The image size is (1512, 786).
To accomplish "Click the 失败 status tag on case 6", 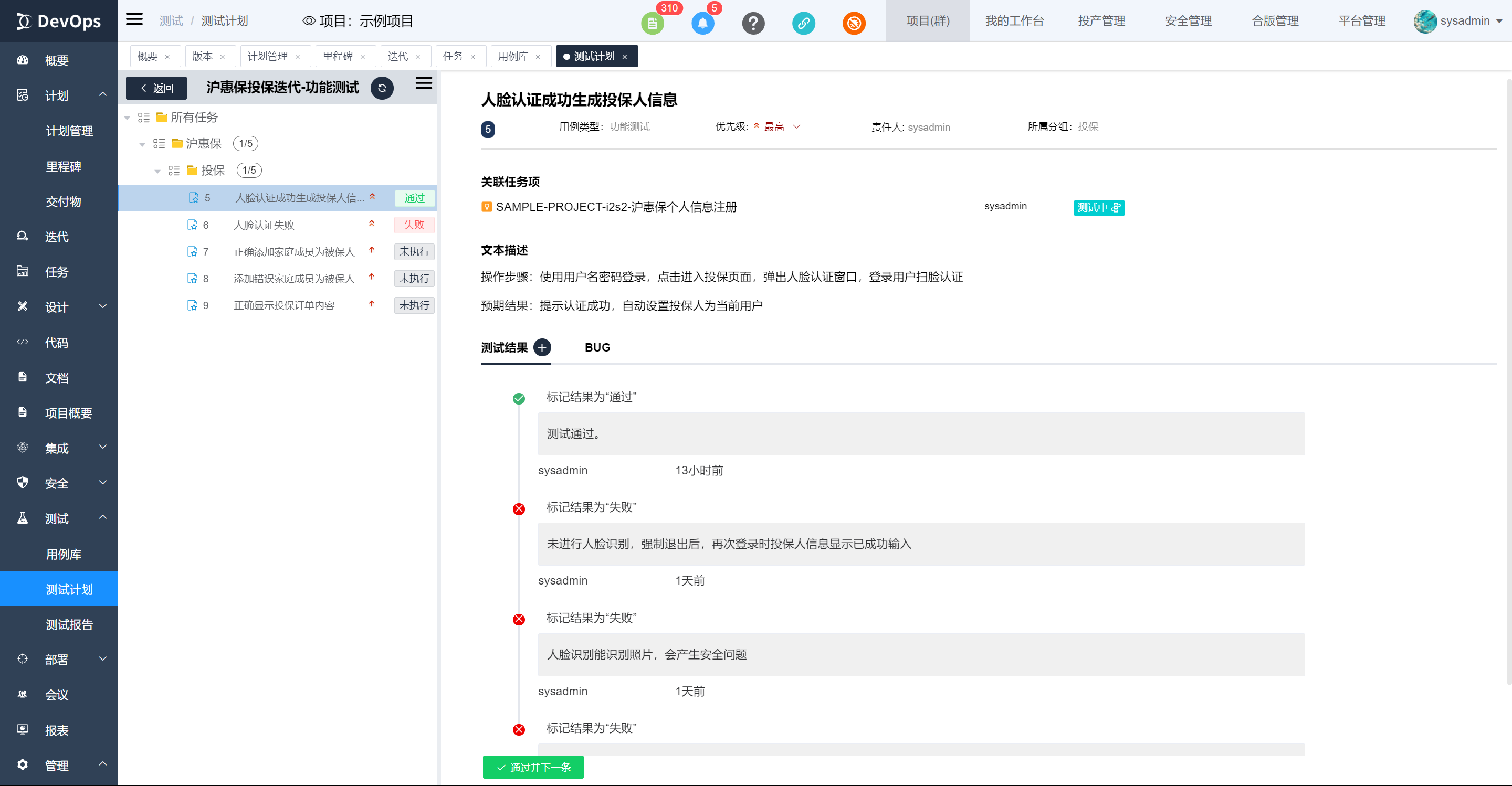I will [x=414, y=225].
